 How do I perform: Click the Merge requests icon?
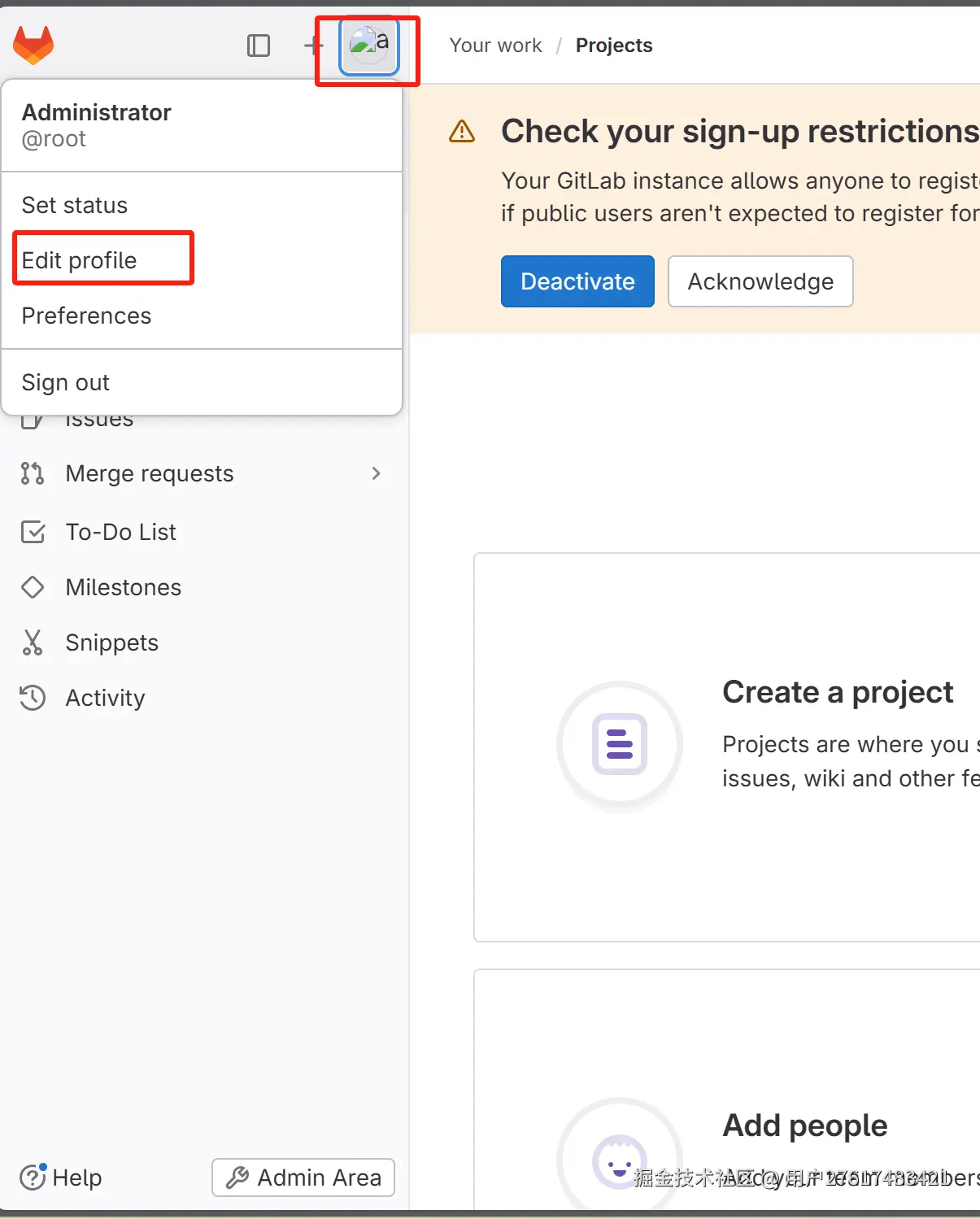(x=33, y=473)
